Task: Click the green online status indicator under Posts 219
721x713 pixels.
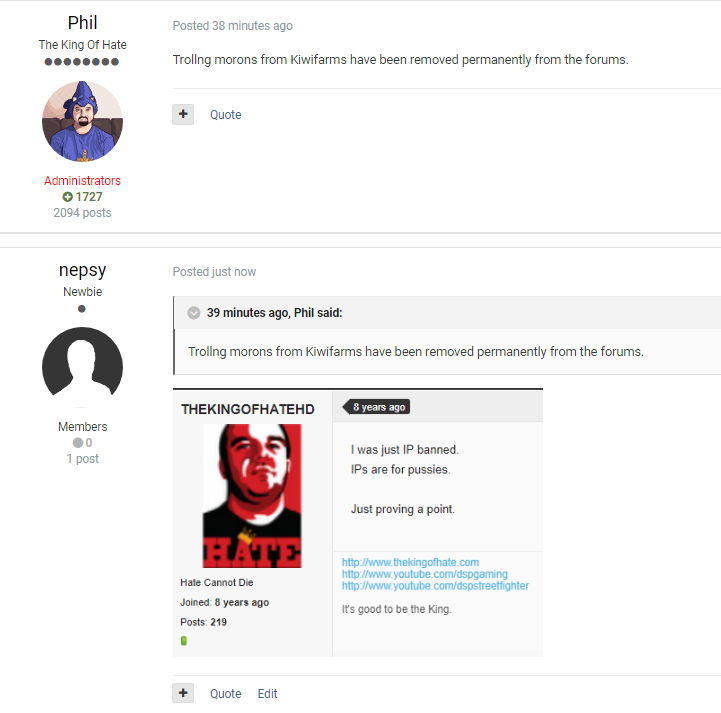Action: coord(183,640)
